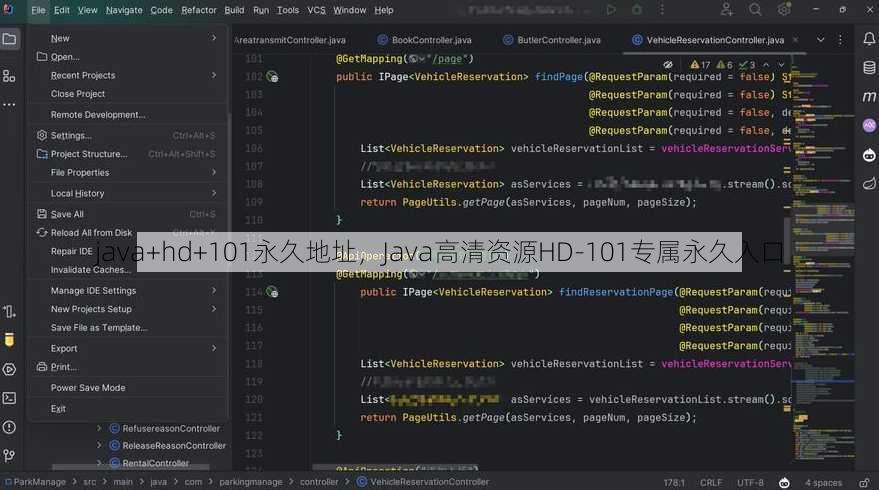This screenshot has height=490, width=879.
Task: Open the robot face plugin icon in right sidebar
Action: [869, 155]
